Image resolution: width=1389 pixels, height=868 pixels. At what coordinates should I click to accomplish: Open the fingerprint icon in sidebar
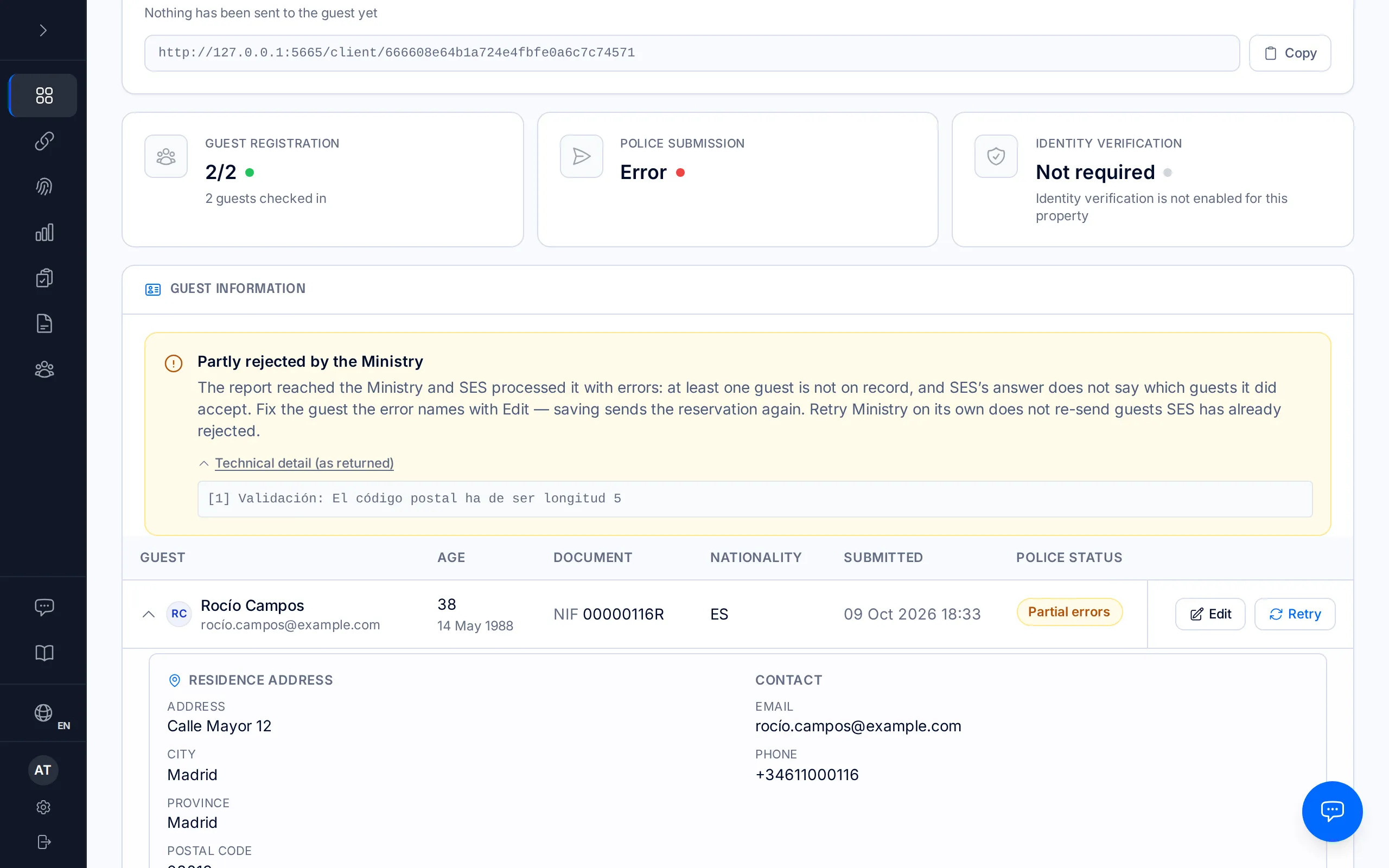(x=44, y=187)
